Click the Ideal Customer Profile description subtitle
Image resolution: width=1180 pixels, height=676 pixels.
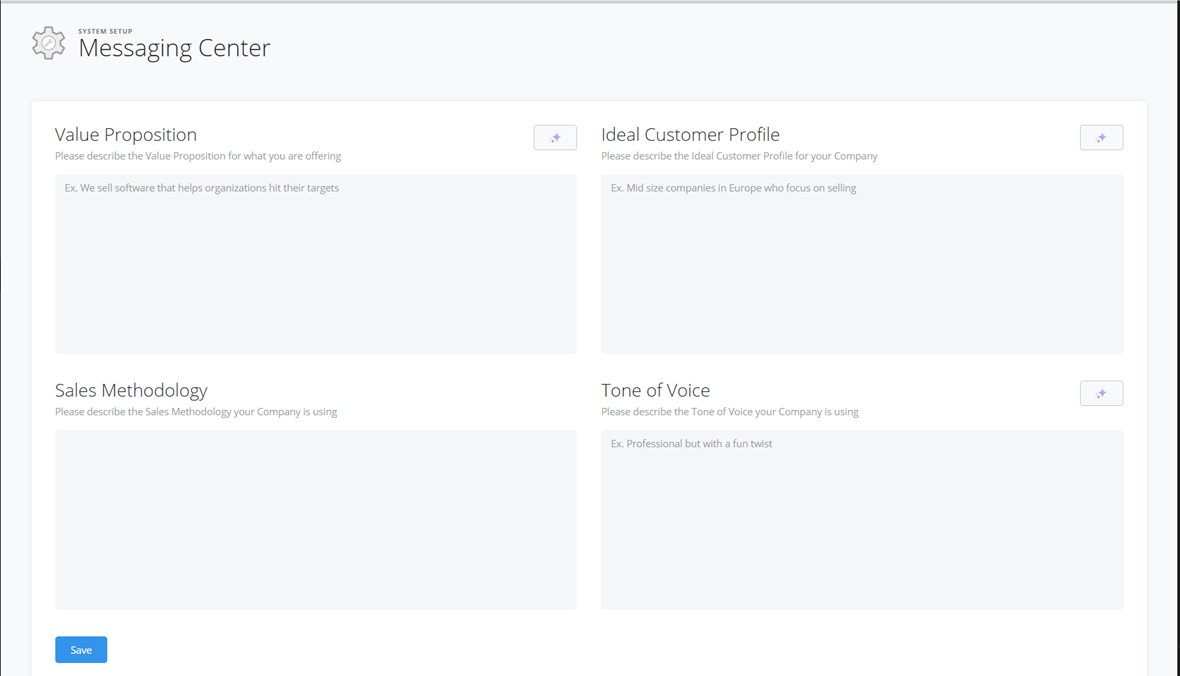[739, 156]
